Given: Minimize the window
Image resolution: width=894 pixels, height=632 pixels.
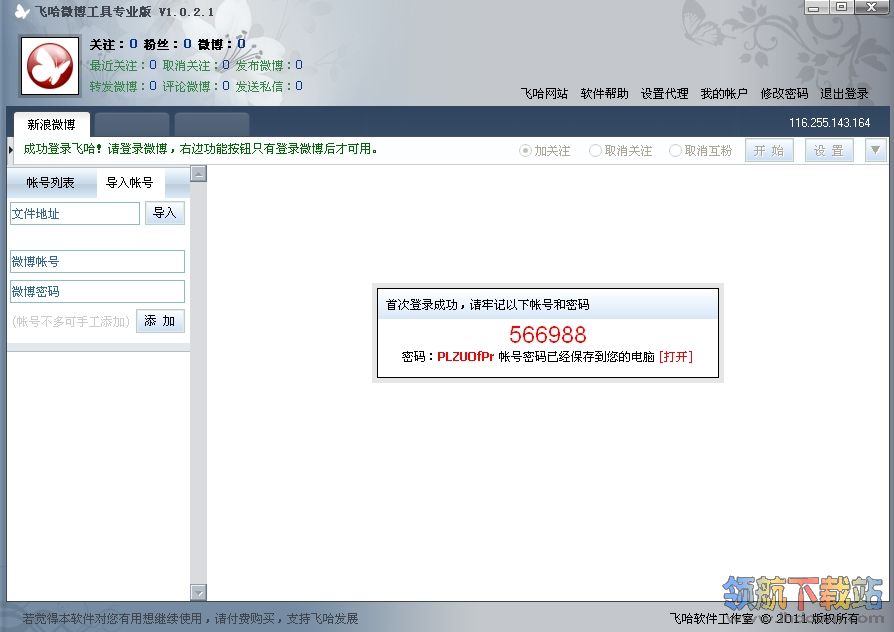Looking at the screenshot, I should [814, 7].
